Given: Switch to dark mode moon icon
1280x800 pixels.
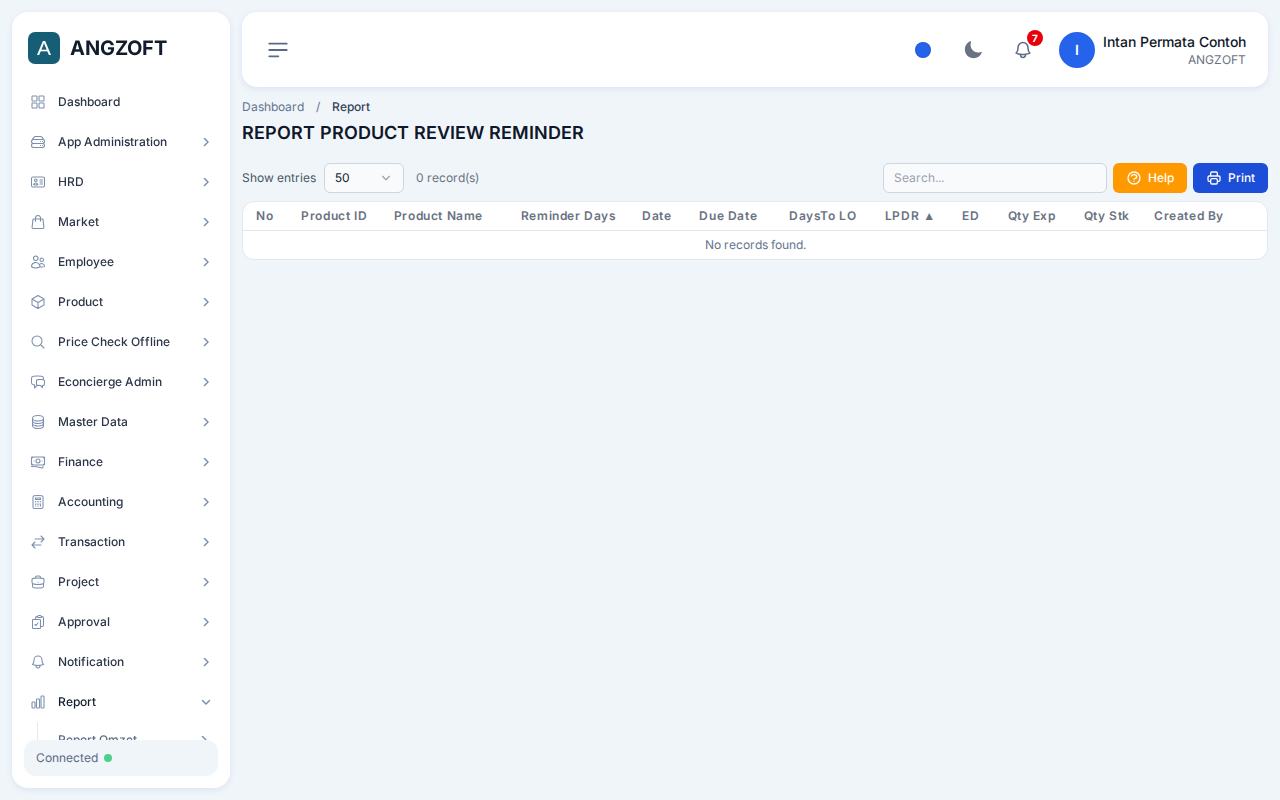Looking at the screenshot, I should click(973, 50).
